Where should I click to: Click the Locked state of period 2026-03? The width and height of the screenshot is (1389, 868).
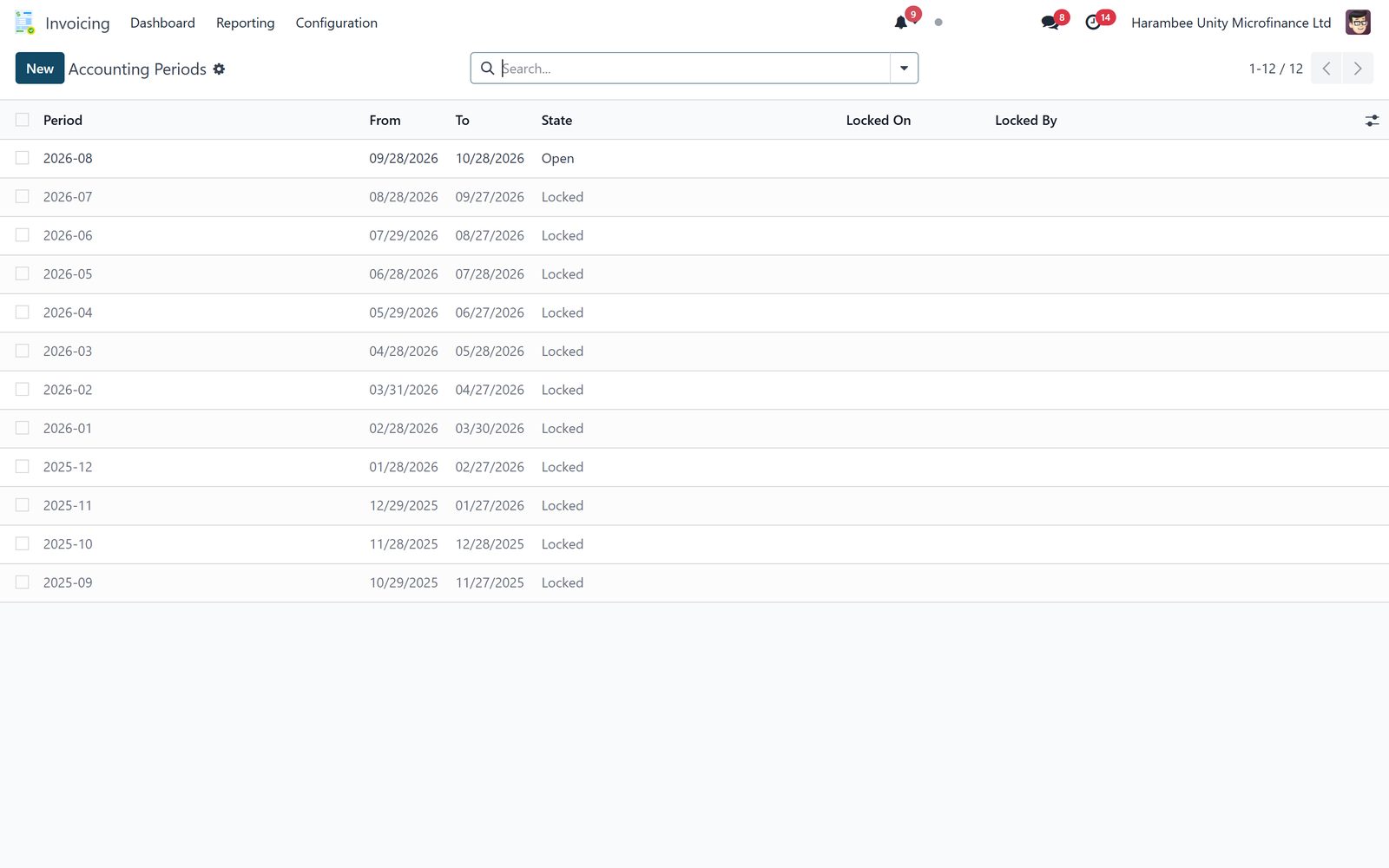pos(563,352)
